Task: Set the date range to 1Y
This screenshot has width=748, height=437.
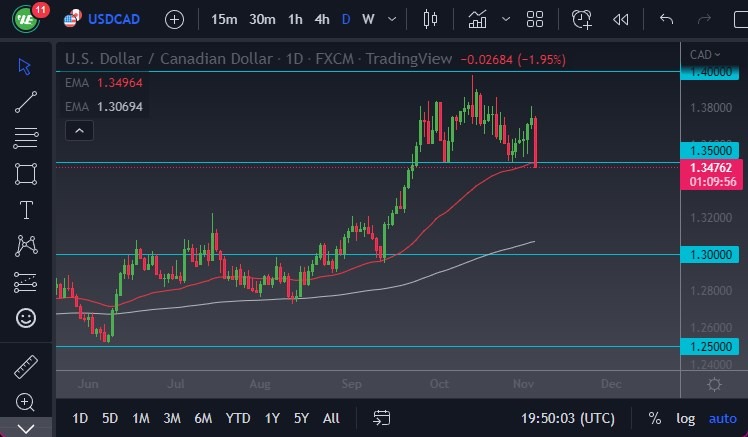Action: point(272,418)
